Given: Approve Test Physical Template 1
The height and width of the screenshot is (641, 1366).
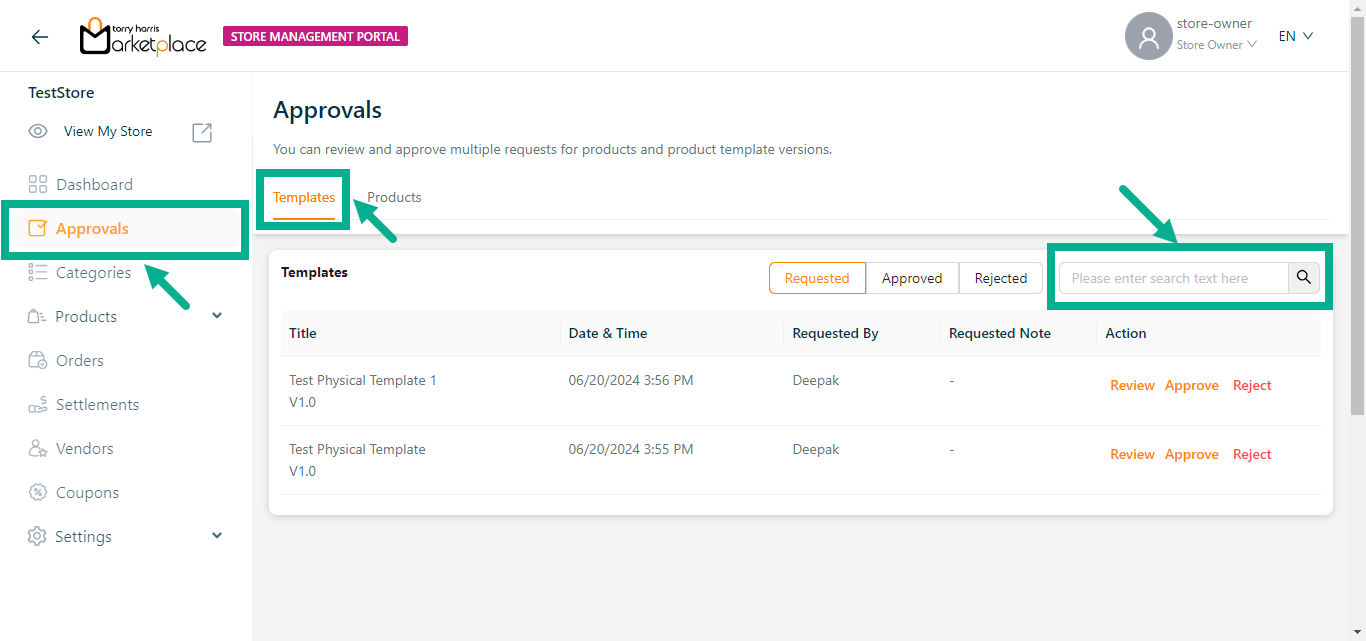Looking at the screenshot, I should 1191,385.
